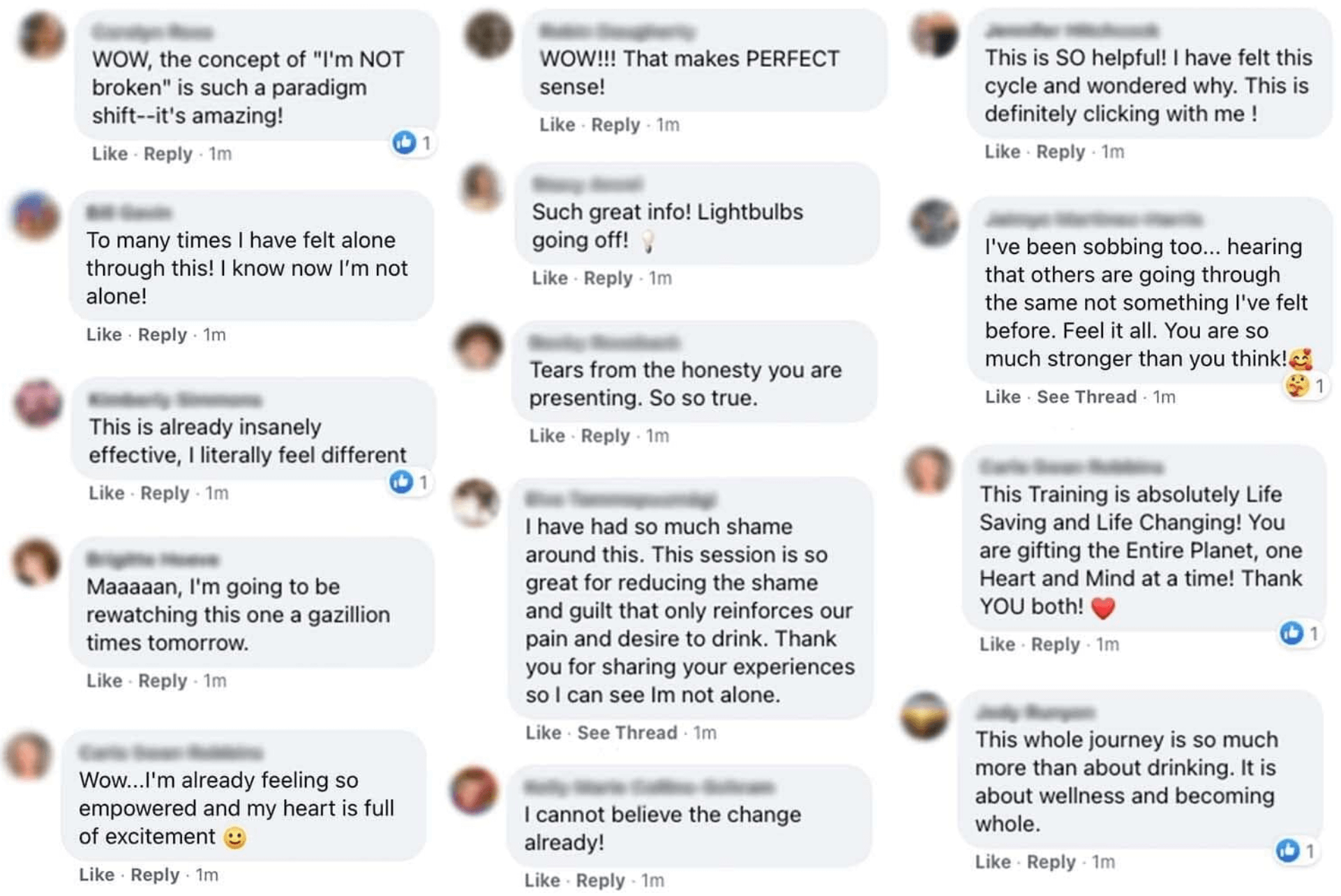The image size is (1341, 896).
Task: Like the "To many times I have felt alone" comment
Action: pos(104,335)
